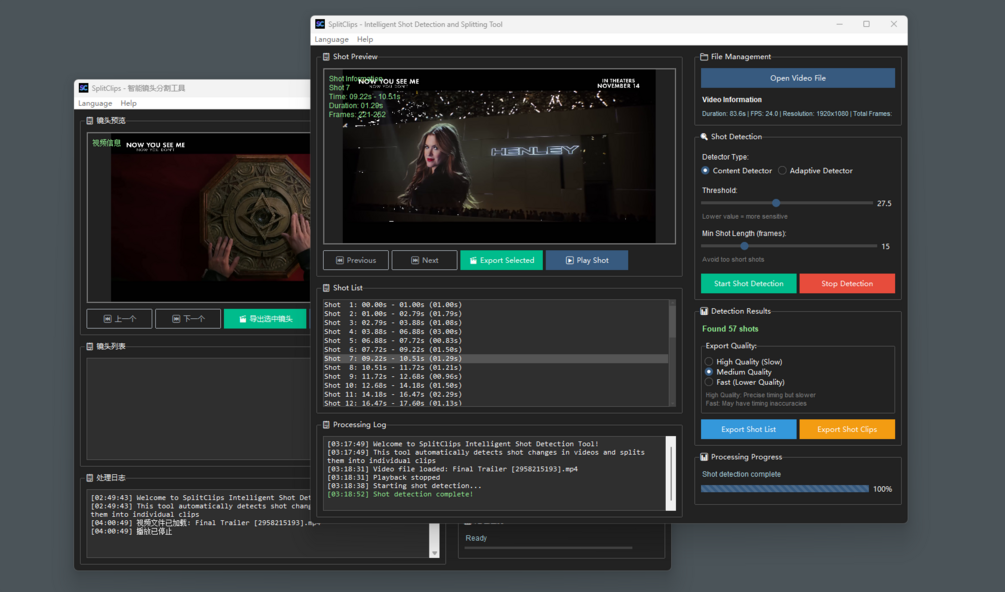Click the 下一个 button in Chinese window
The height and width of the screenshot is (592, 1005).
click(x=188, y=318)
